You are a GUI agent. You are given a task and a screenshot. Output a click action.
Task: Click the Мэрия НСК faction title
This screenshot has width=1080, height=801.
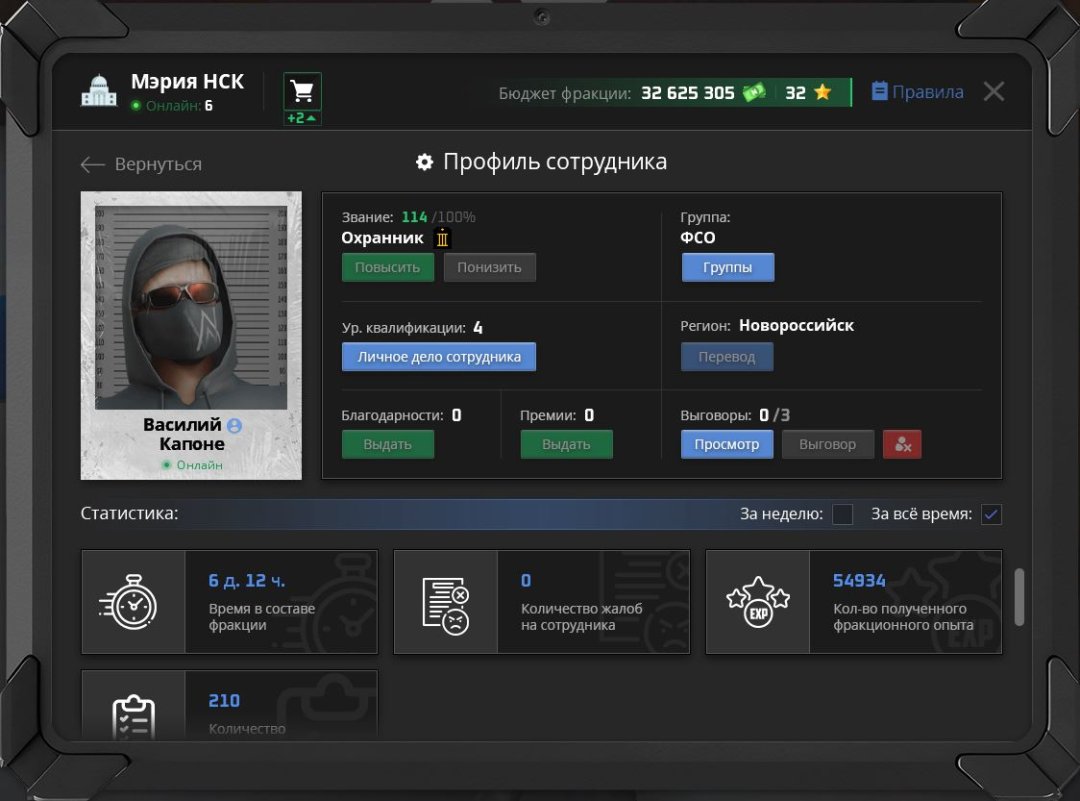[187, 81]
